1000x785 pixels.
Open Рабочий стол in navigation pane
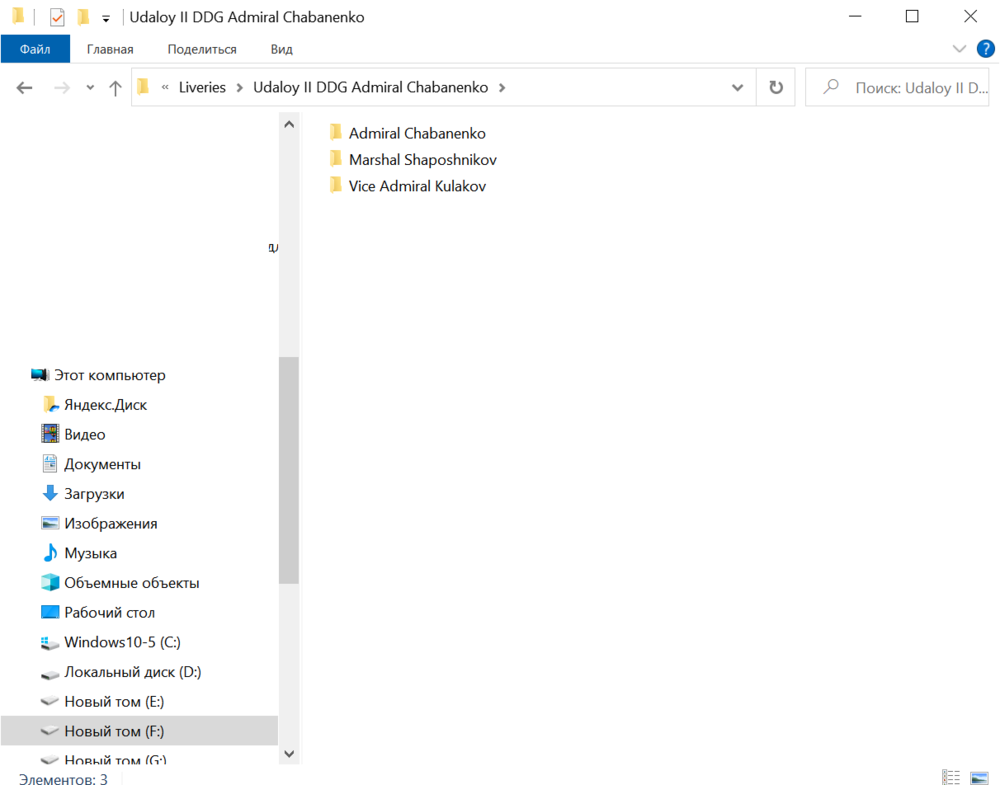click(98, 612)
